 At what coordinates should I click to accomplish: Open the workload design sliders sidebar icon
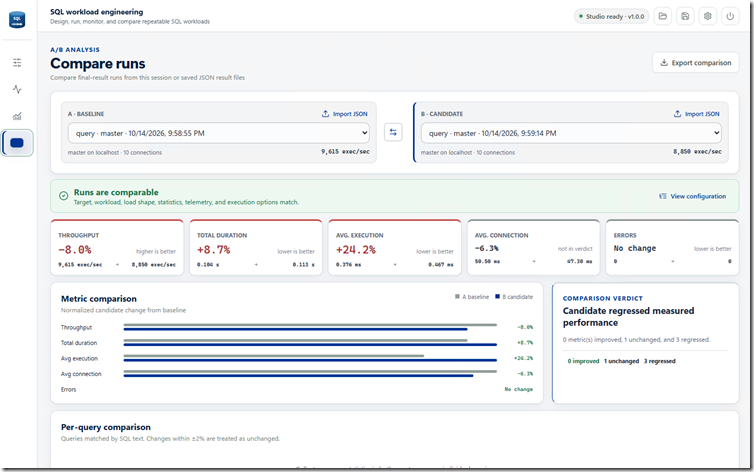[17, 62]
